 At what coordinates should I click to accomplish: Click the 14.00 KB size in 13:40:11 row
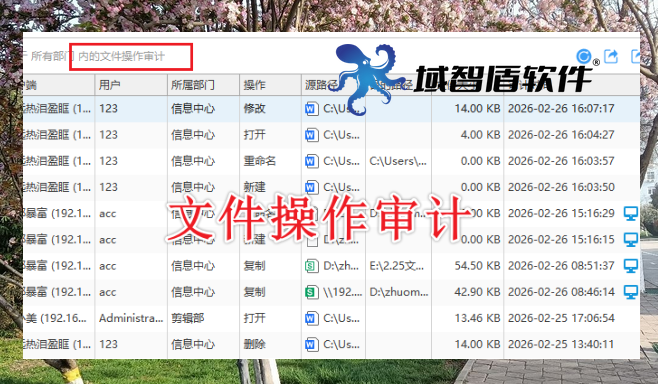(x=477, y=345)
